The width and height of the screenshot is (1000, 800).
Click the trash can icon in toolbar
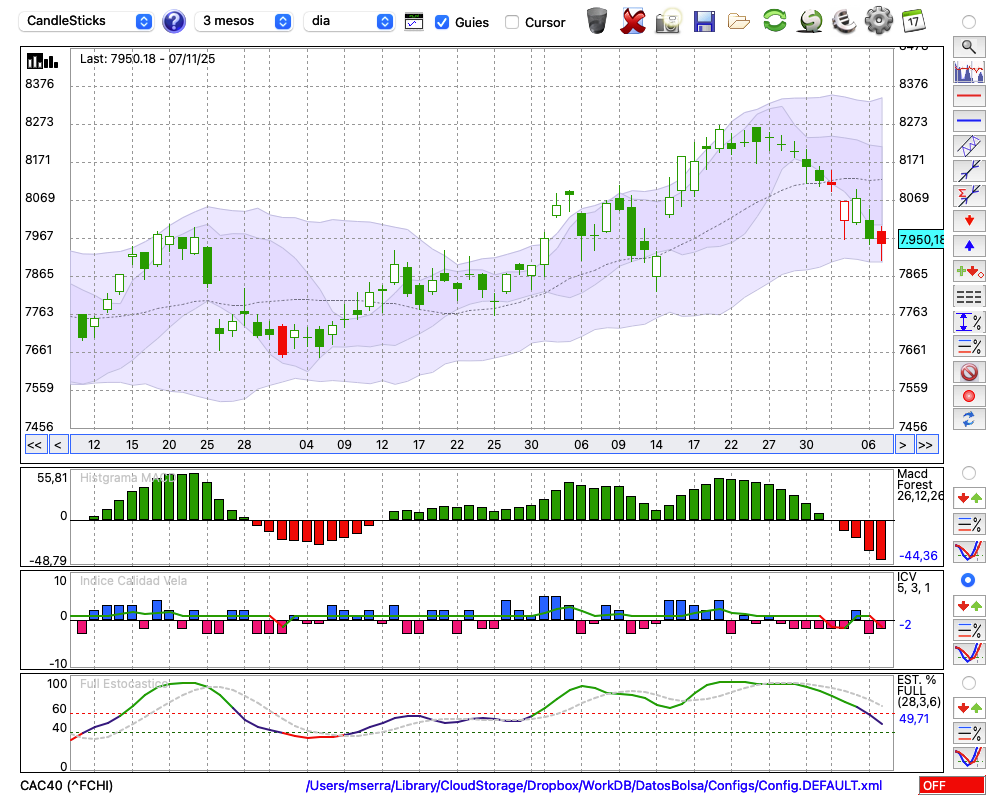pos(597,20)
